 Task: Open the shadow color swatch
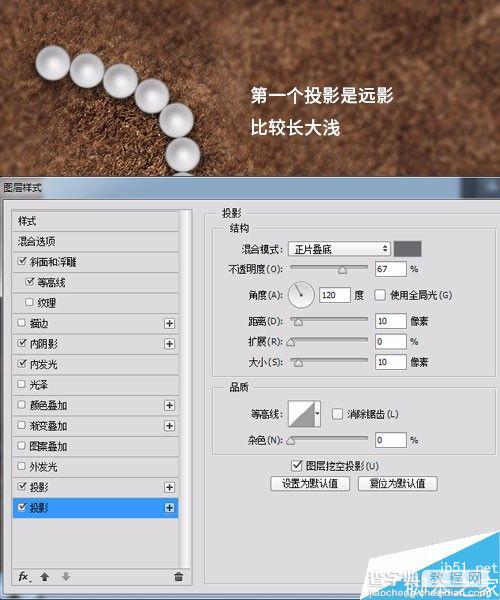408,249
